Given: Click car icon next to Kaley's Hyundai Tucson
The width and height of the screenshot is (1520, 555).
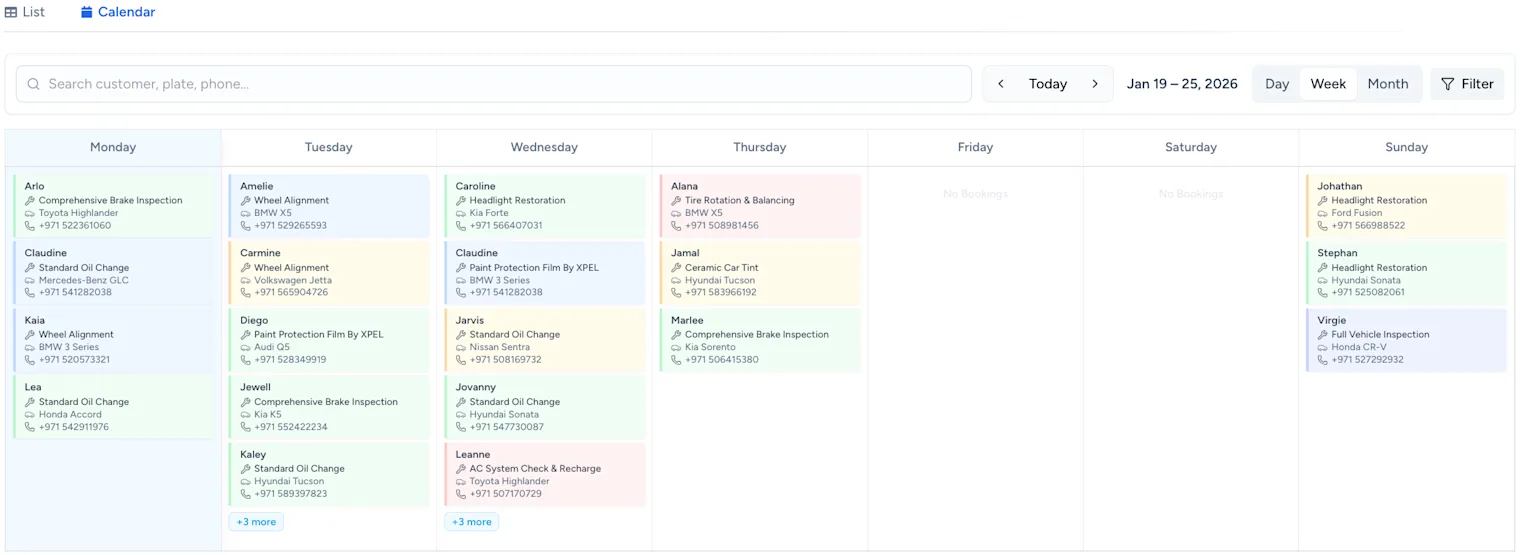Looking at the screenshot, I should [x=245, y=482].
